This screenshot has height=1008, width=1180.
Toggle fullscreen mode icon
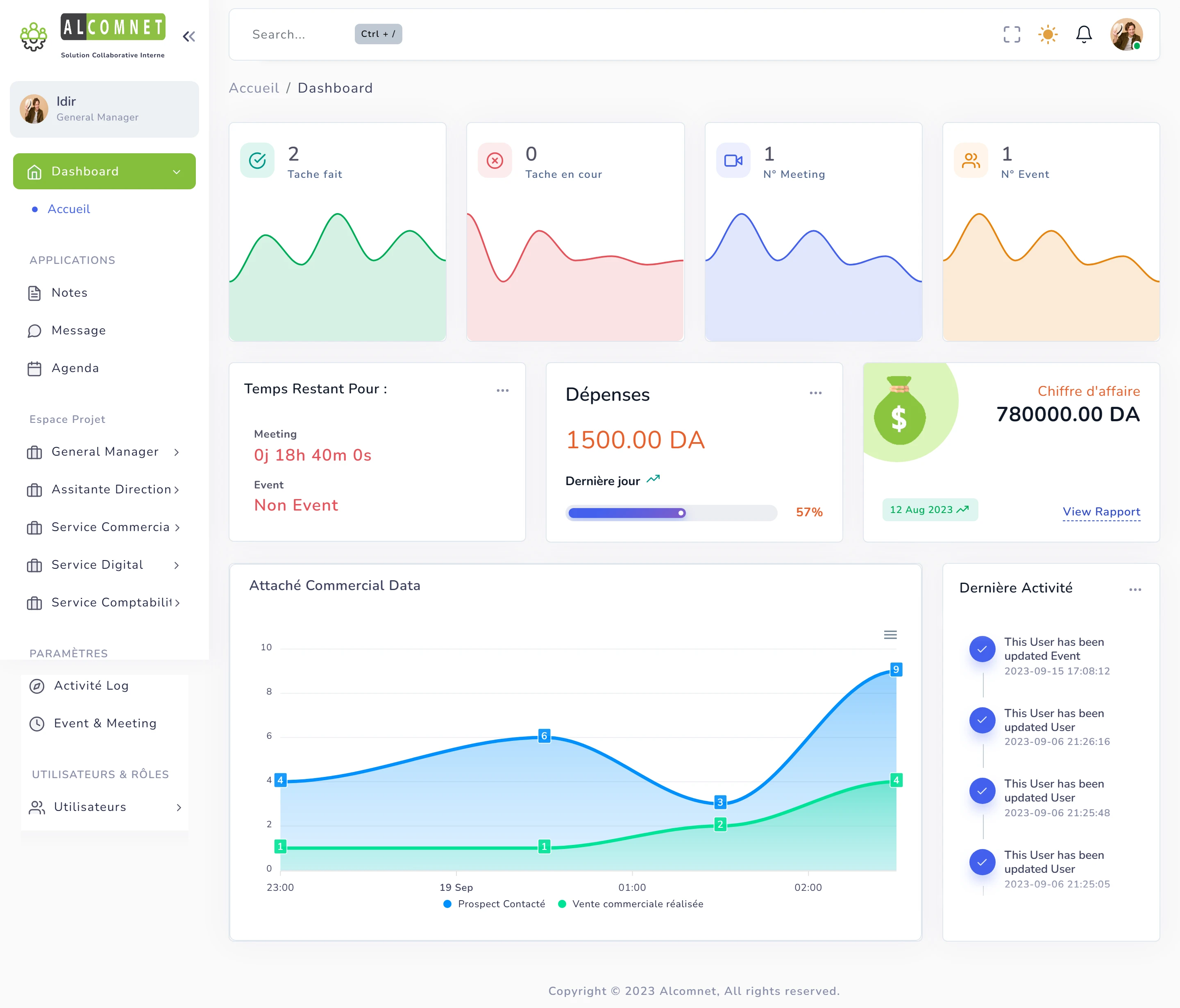click(1011, 34)
